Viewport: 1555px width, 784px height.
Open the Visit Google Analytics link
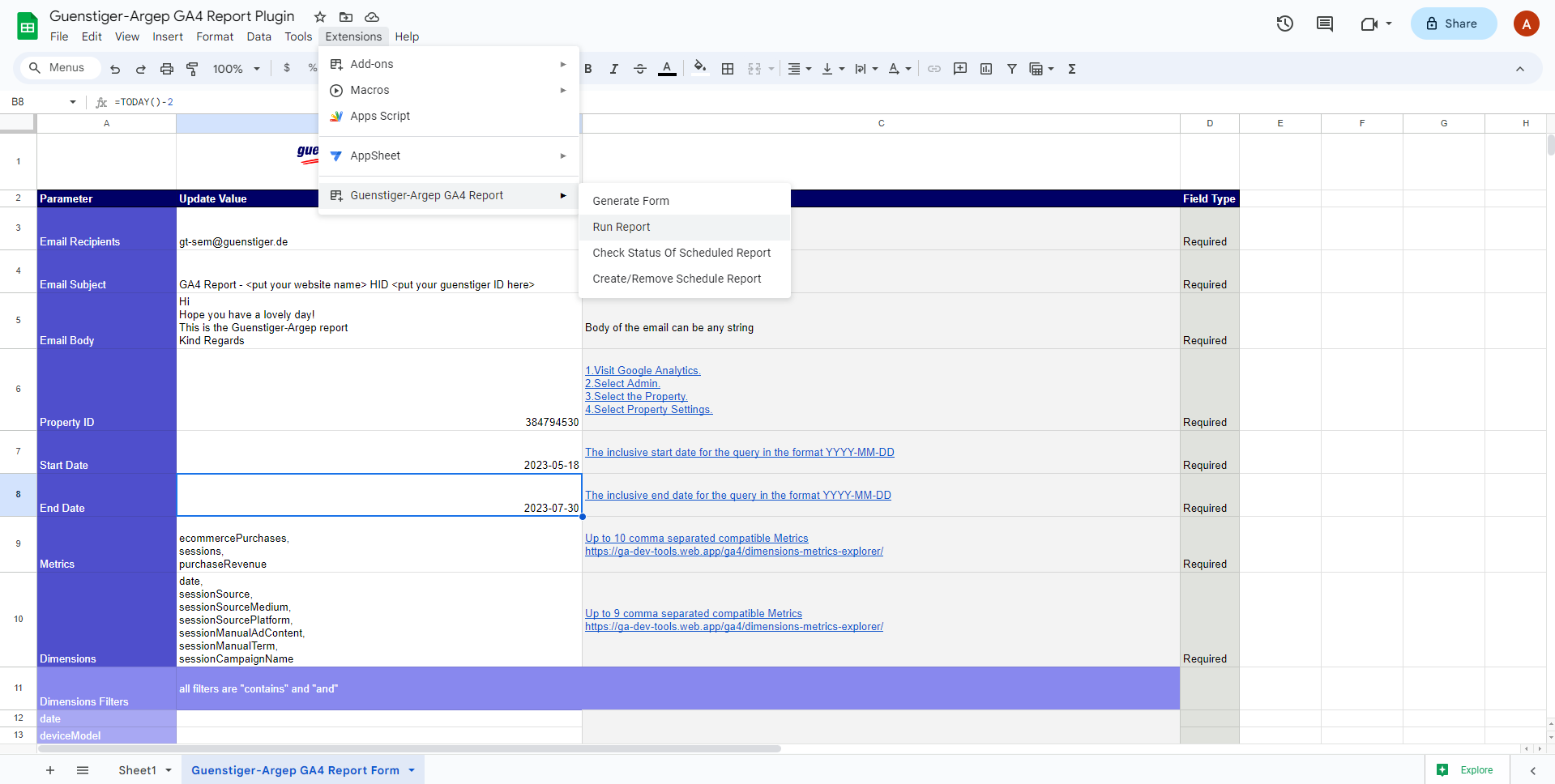(x=643, y=371)
